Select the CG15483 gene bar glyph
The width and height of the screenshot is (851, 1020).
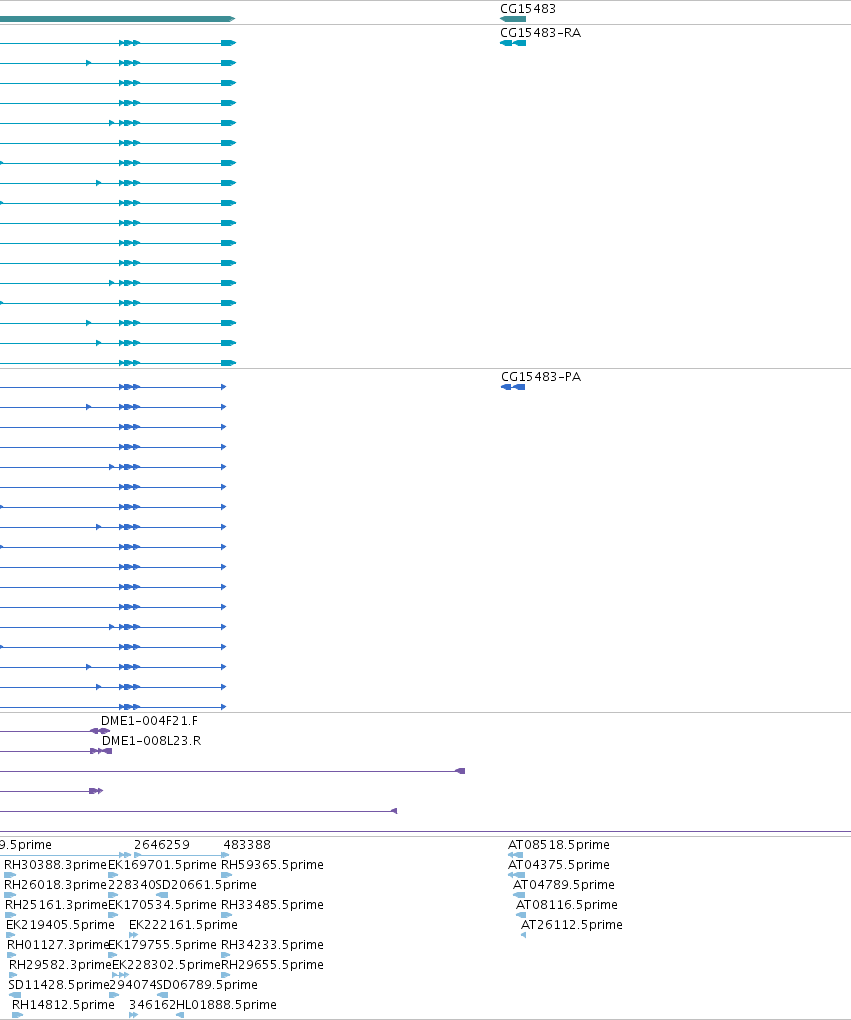[513, 19]
